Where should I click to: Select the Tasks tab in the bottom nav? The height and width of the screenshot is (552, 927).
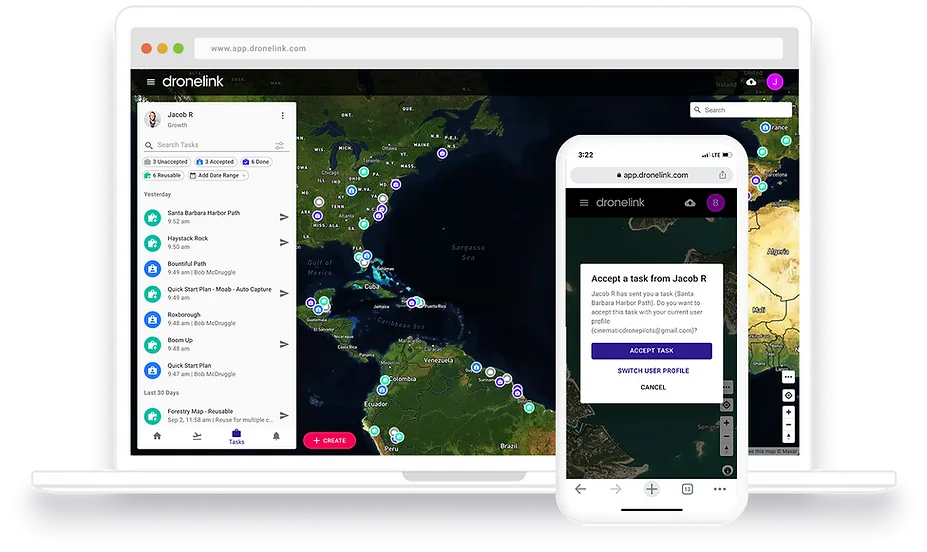click(236, 437)
